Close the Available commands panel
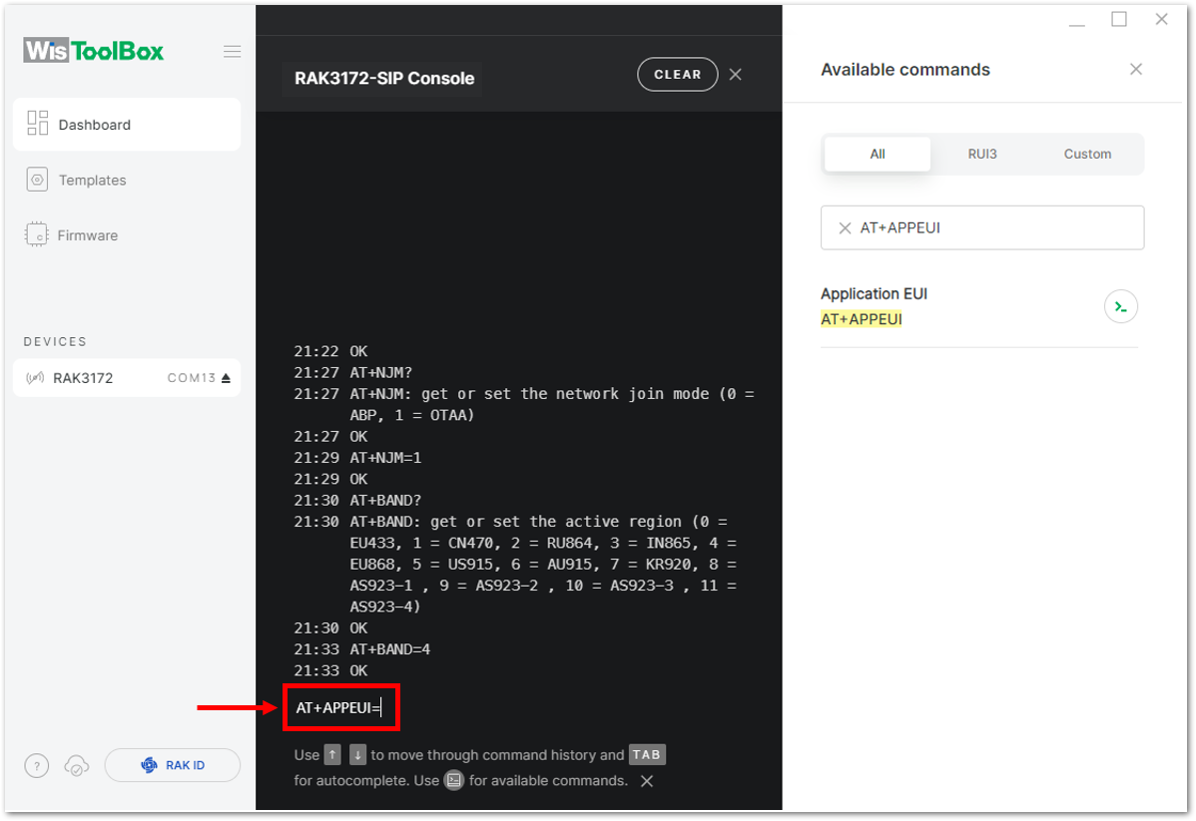1196x821 pixels. click(x=1136, y=69)
